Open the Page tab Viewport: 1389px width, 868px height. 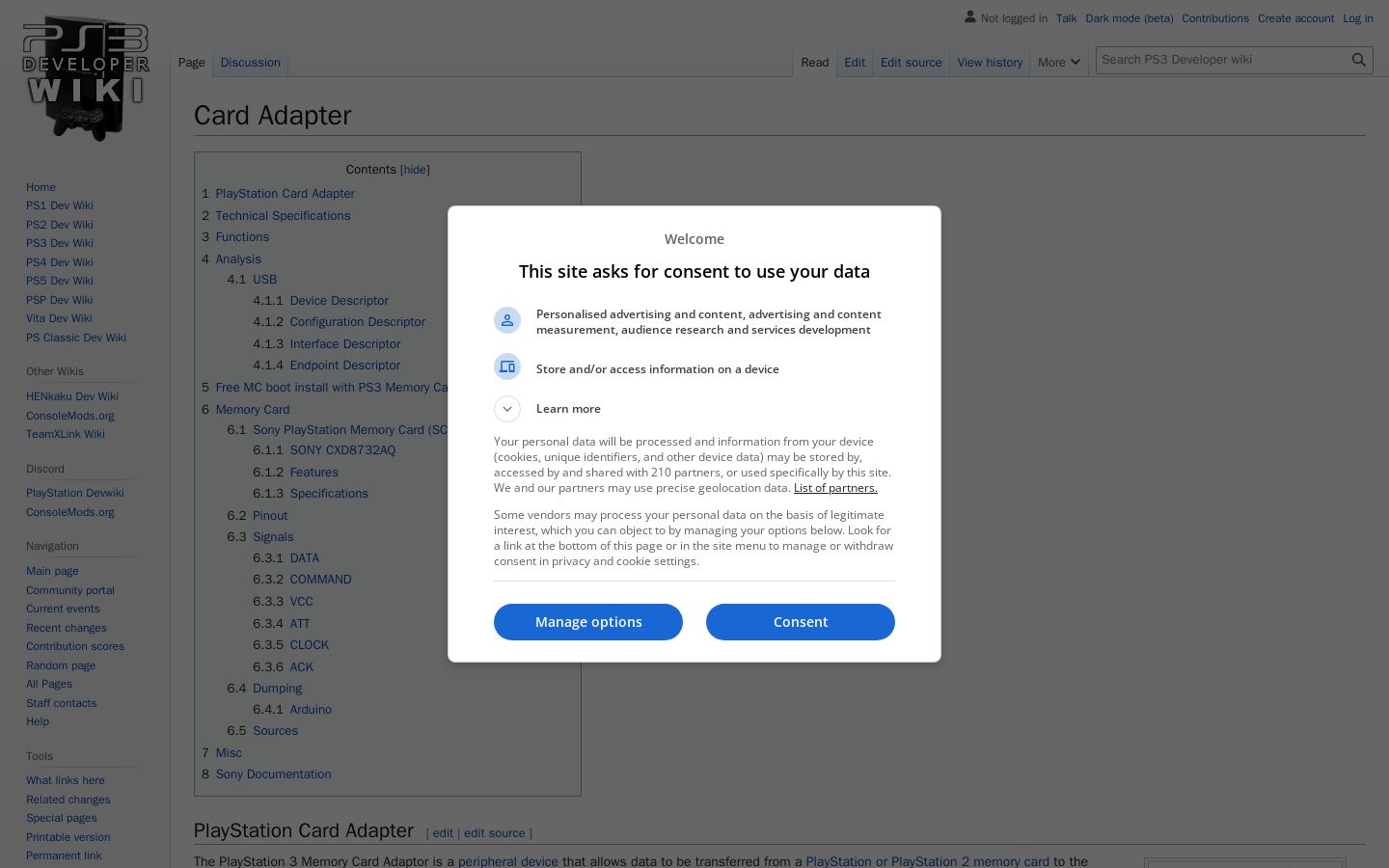click(191, 63)
